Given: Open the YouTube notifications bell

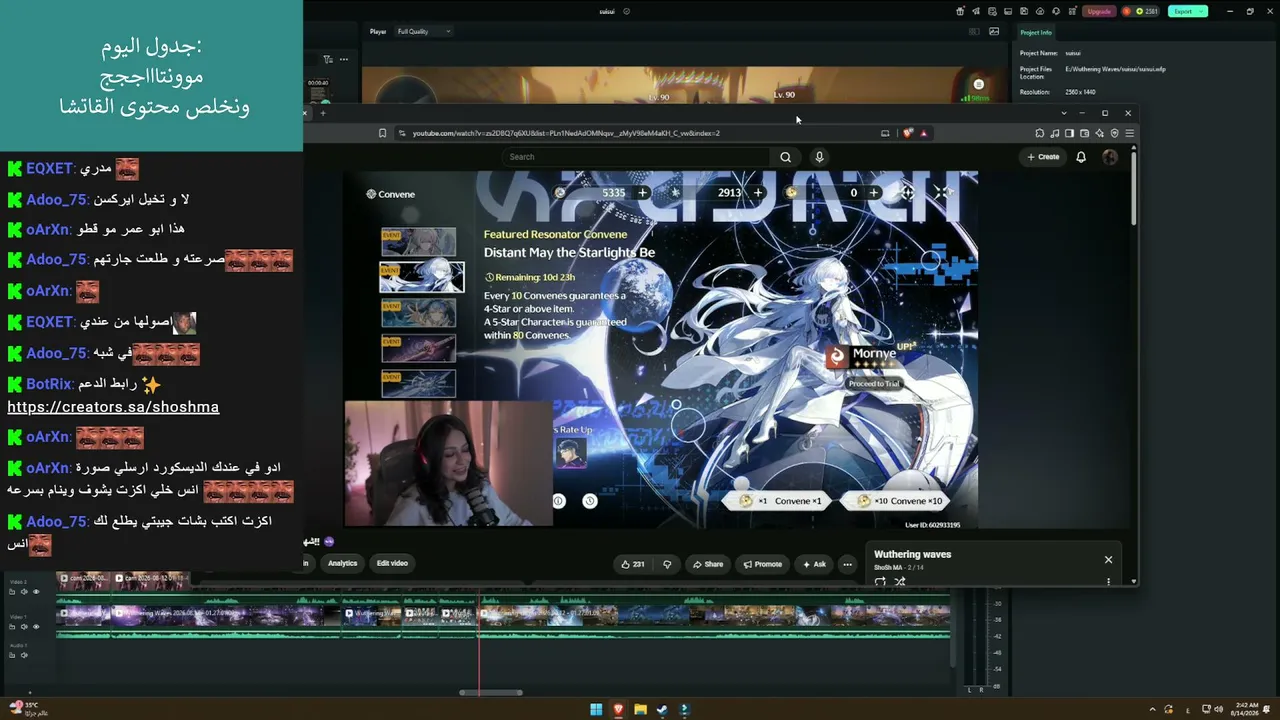Looking at the screenshot, I should 1081,157.
